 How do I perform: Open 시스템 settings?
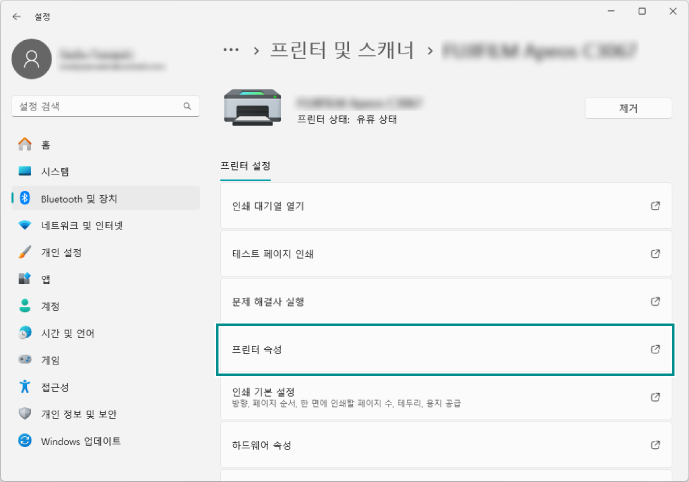(105, 171)
